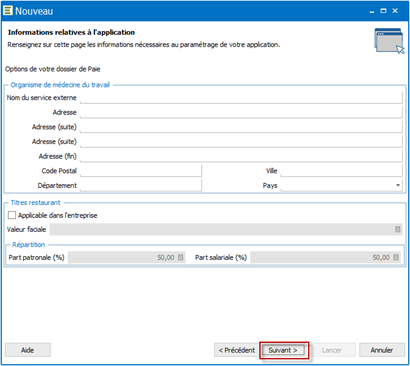Click the Adresse (fin) field

point(241,156)
